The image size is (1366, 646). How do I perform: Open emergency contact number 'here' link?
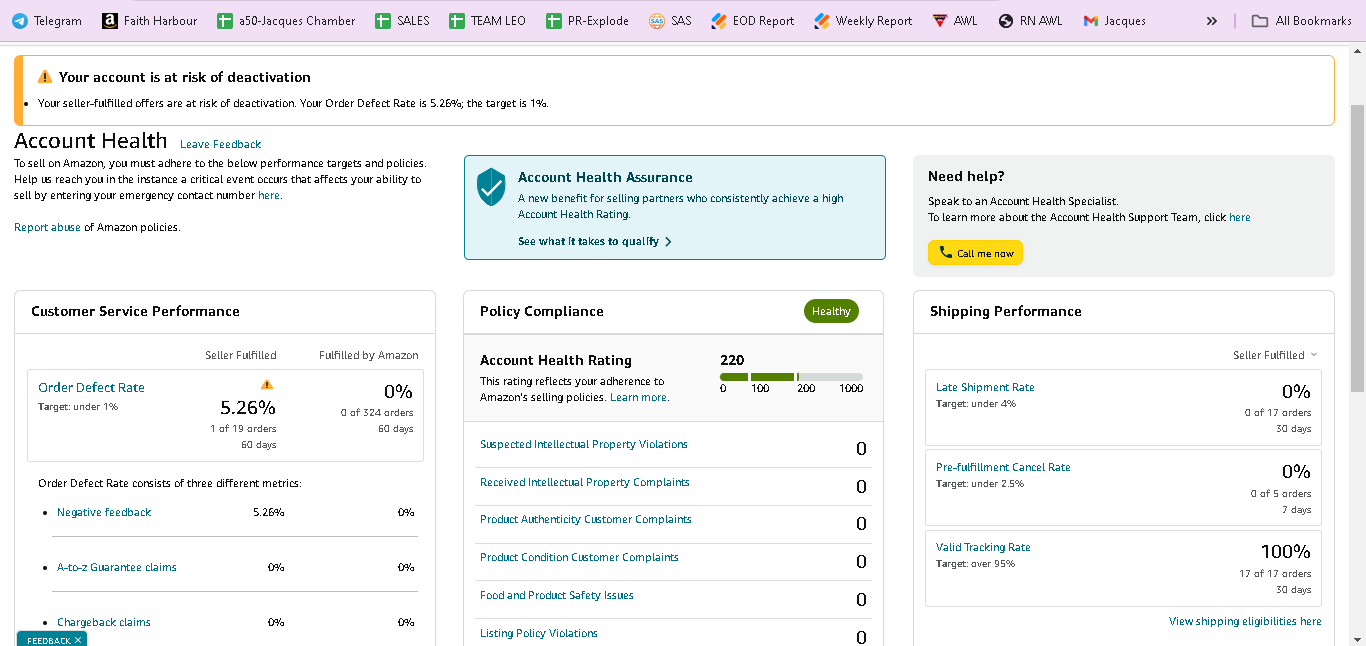tap(269, 195)
